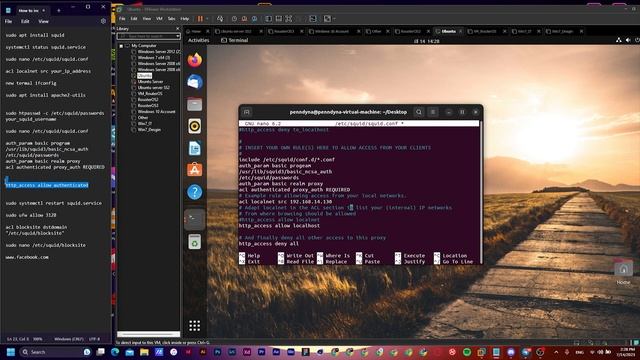640x360 pixels.
Task: Open VMware View menu
Action: pos(147,19)
